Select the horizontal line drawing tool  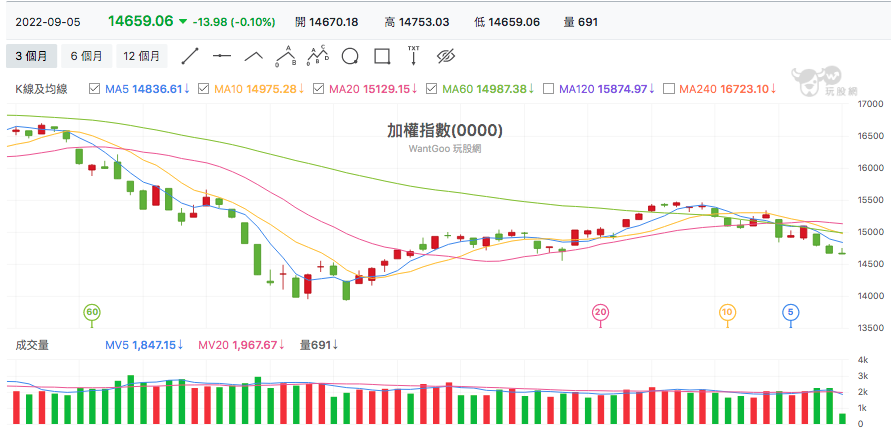click(x=222, y=56)
